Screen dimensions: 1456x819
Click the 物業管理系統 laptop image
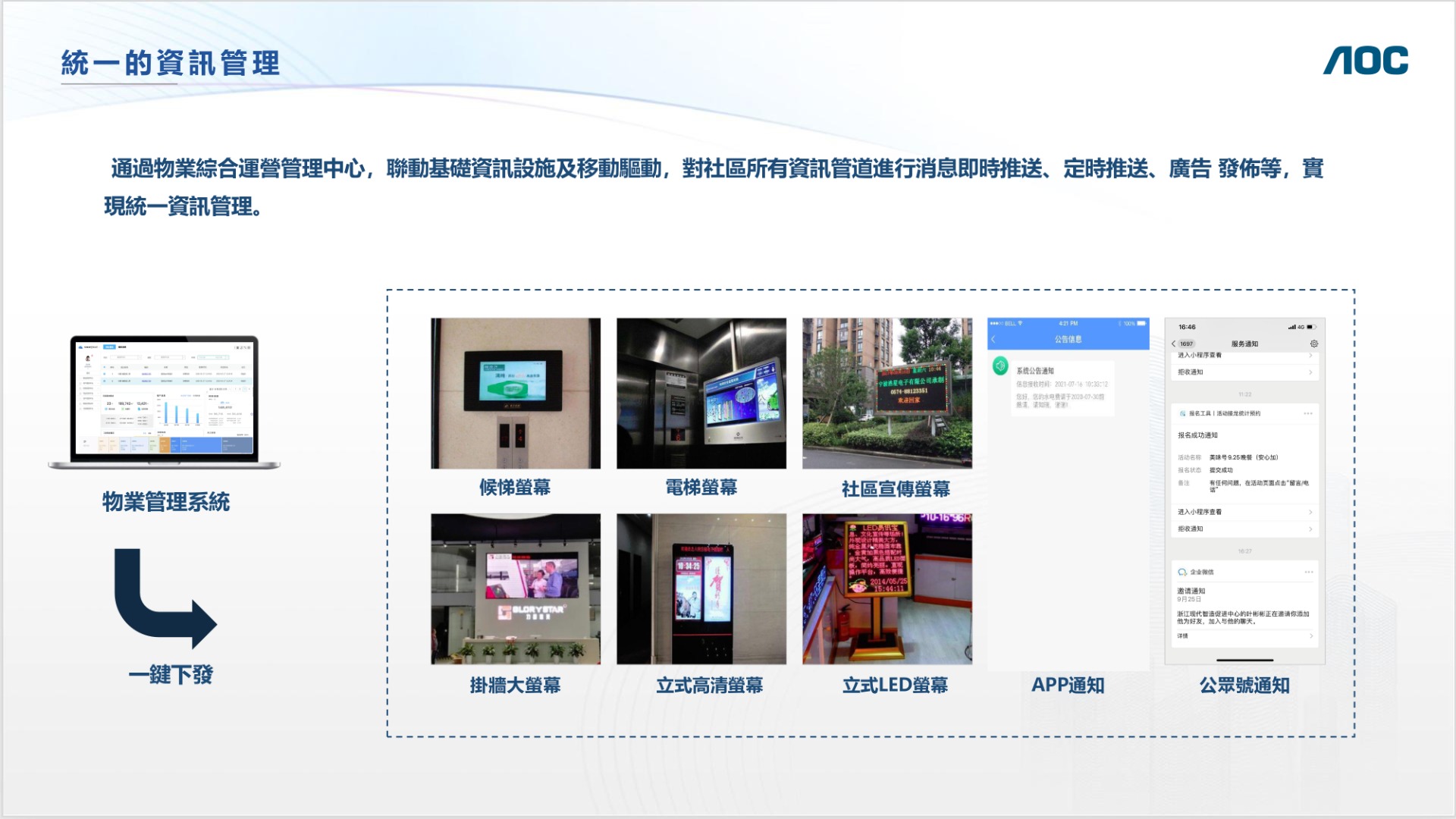164,402
